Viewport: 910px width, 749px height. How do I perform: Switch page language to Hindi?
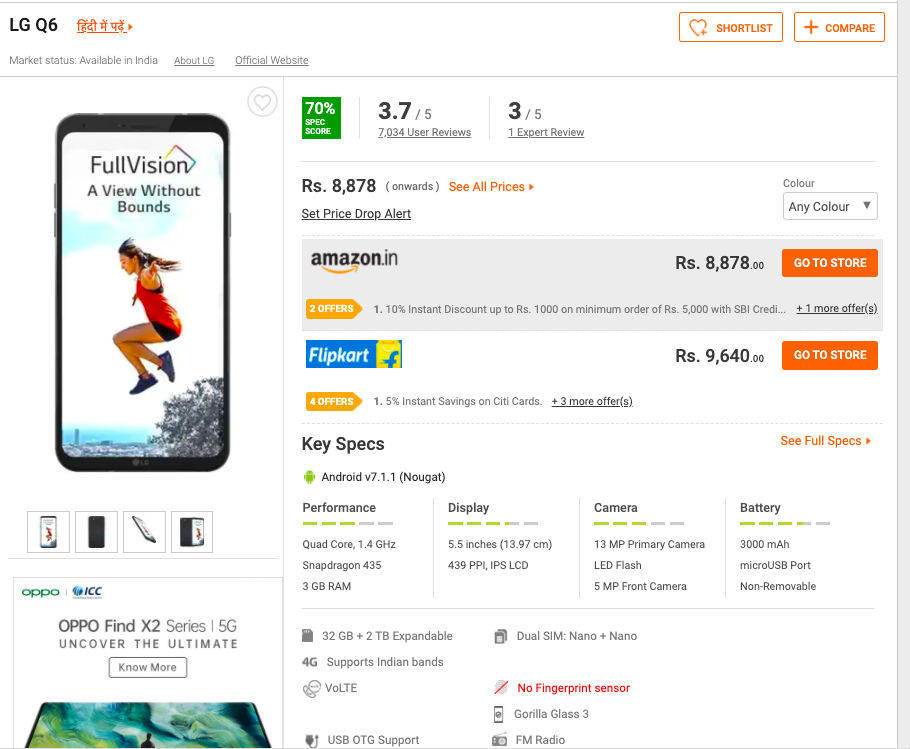coord(104,27)
